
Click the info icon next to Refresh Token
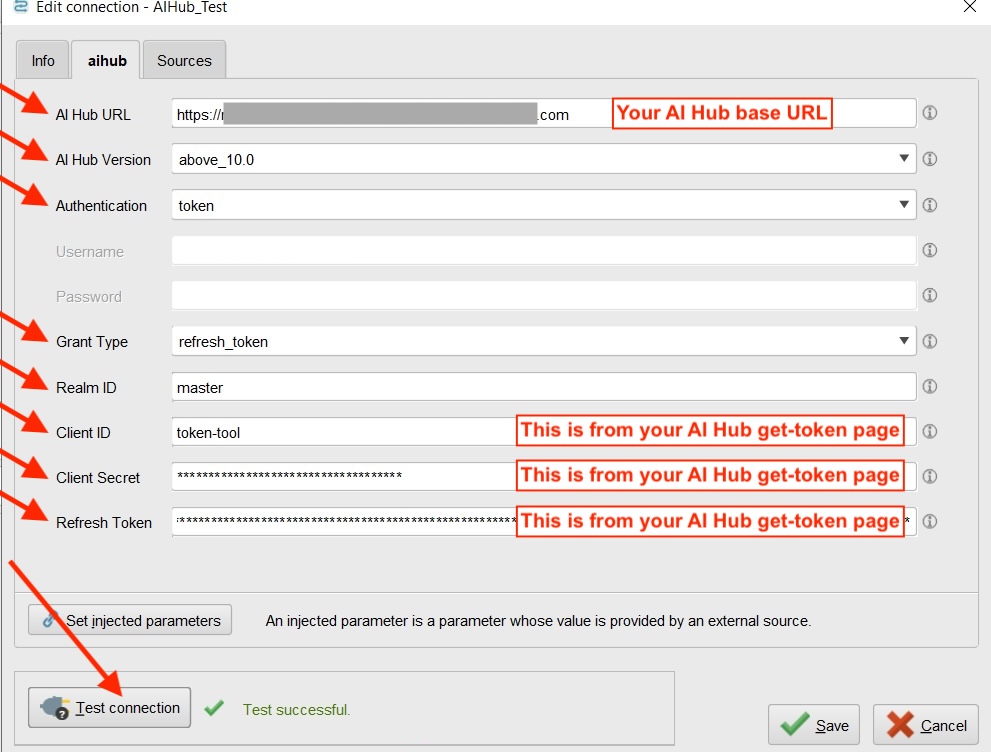pyautogui.click(x=930, y=521)
